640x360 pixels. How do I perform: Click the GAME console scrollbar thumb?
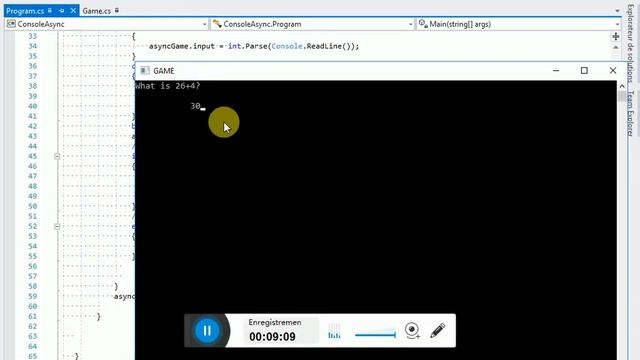click(622, 96)
